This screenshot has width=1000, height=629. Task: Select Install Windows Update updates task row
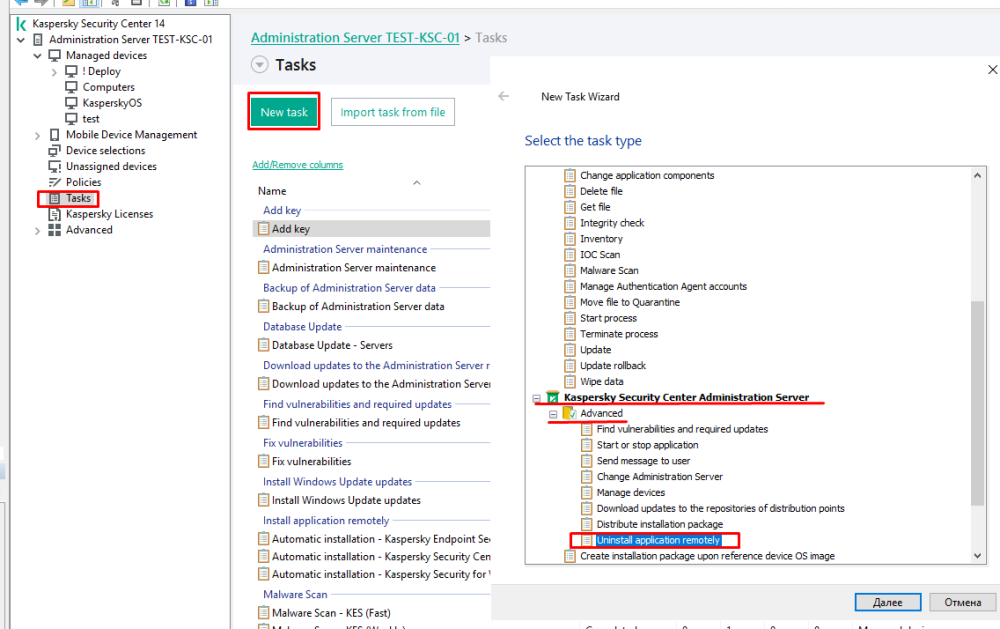346,501
